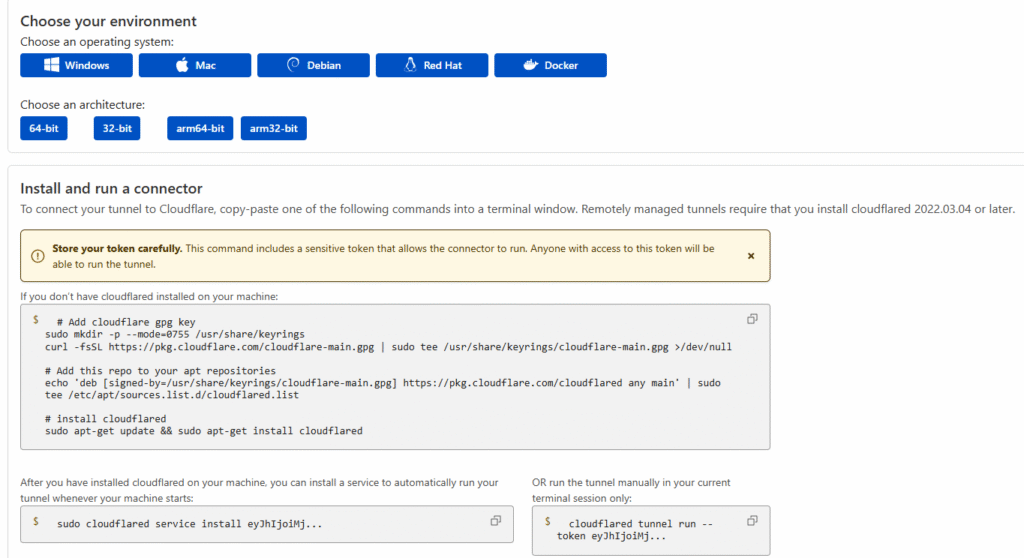Click the 'sudo apt-get update' command line
The image size is (1024, 558).
(204, 431)
